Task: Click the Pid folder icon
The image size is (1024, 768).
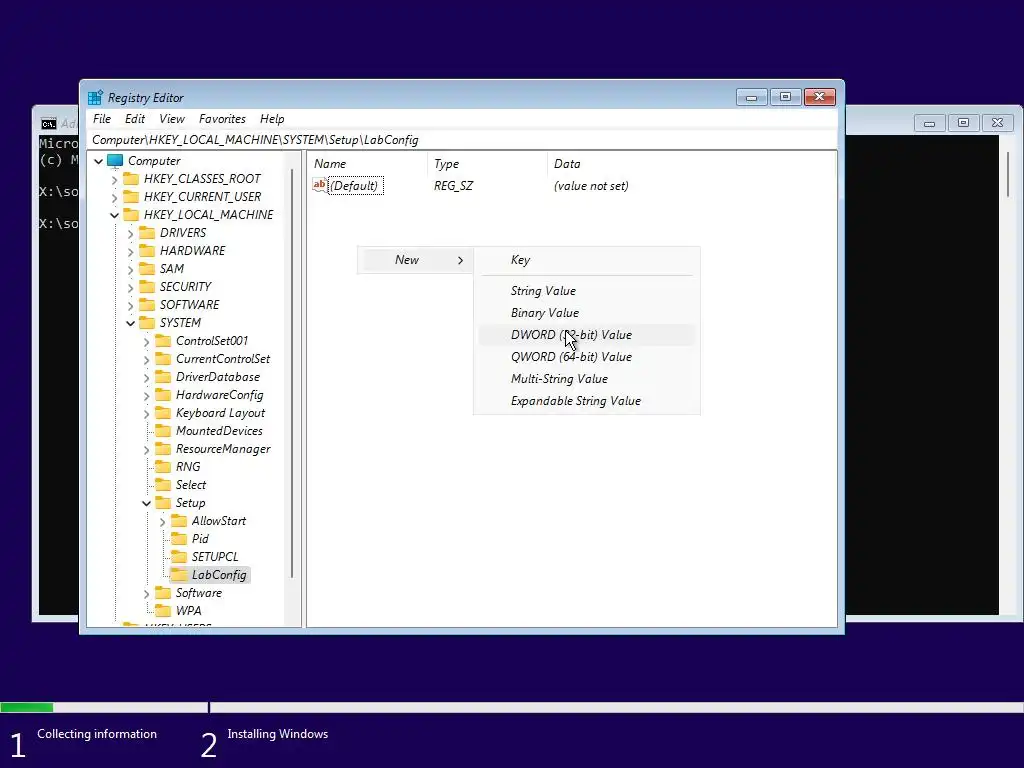Action: (179, 539)
